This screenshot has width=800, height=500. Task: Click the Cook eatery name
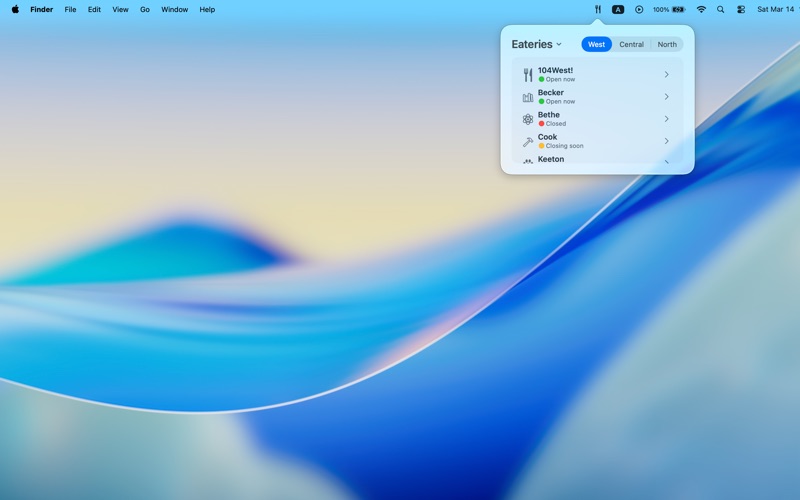coord(547,137)
